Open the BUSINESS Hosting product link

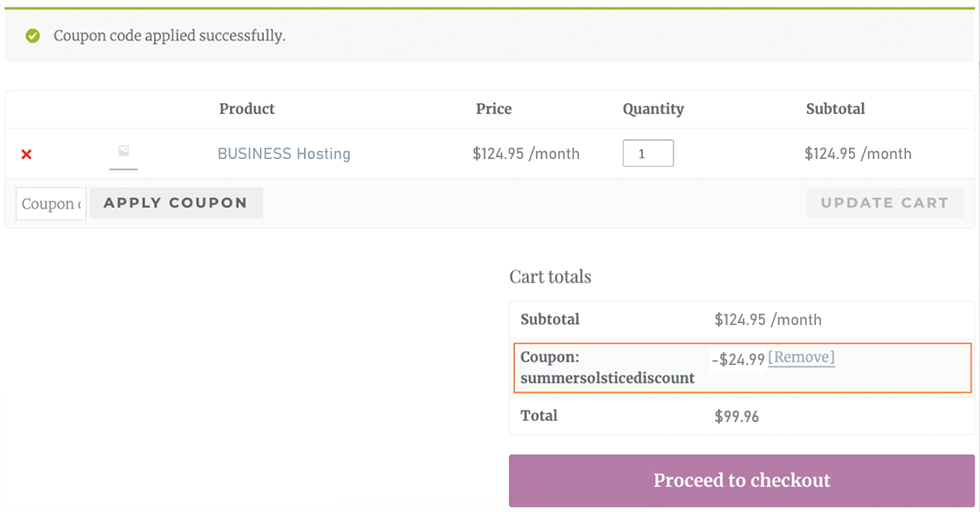(284, 154)
